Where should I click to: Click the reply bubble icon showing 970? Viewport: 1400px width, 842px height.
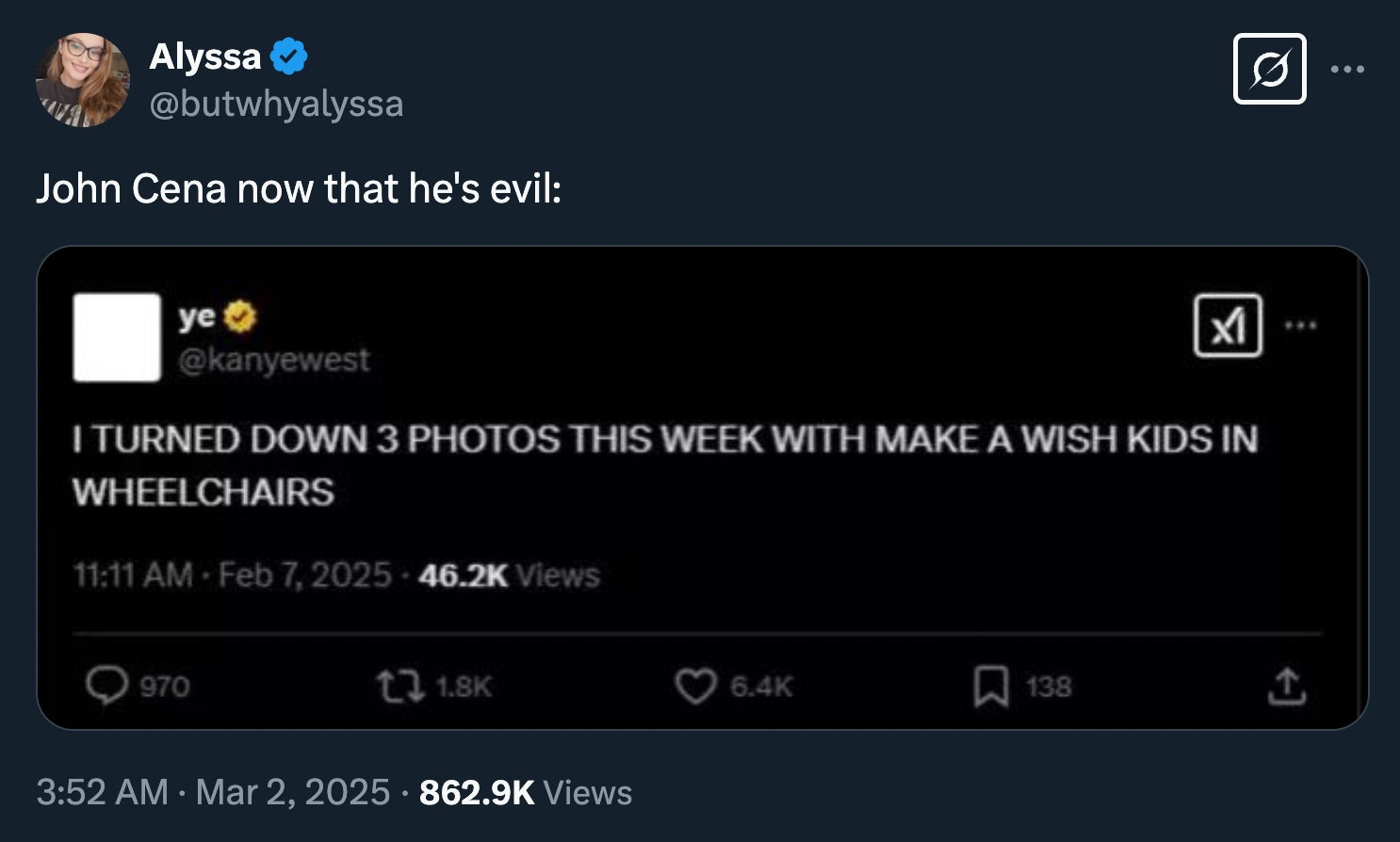click(106, 686)
